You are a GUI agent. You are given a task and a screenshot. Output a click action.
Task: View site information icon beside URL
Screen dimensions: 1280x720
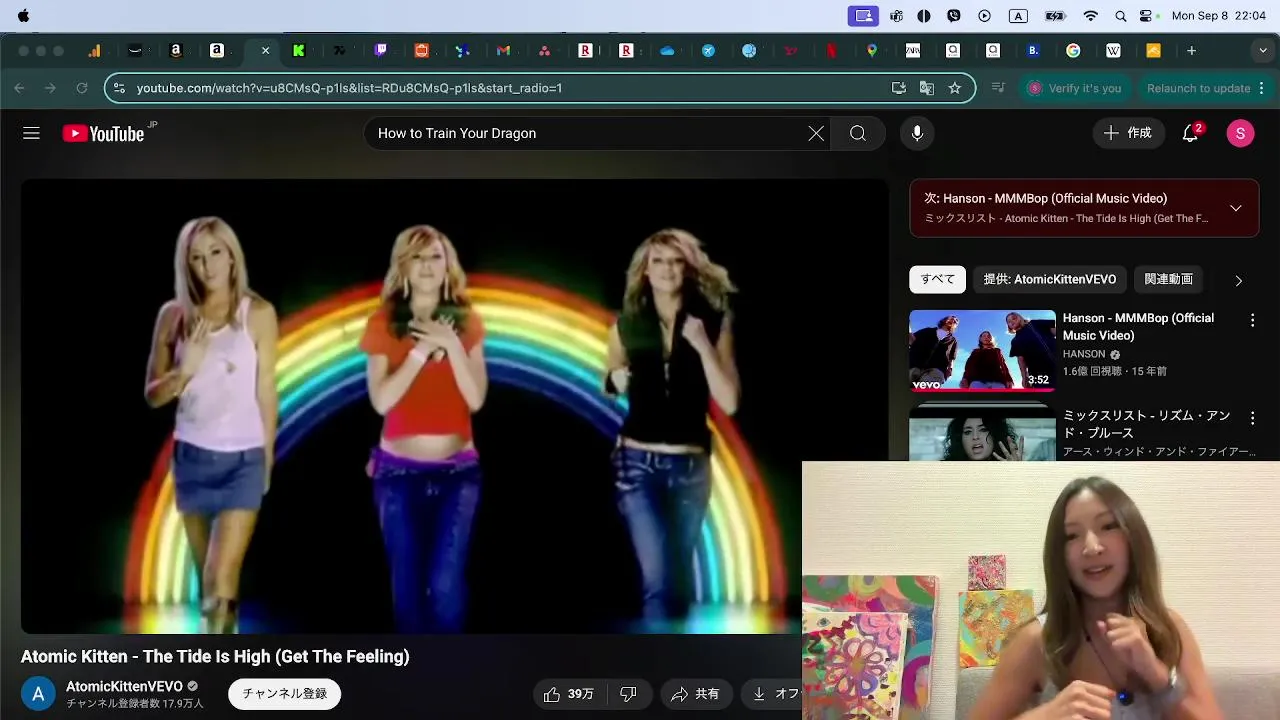pyautogui.click(x=118, y=88)
